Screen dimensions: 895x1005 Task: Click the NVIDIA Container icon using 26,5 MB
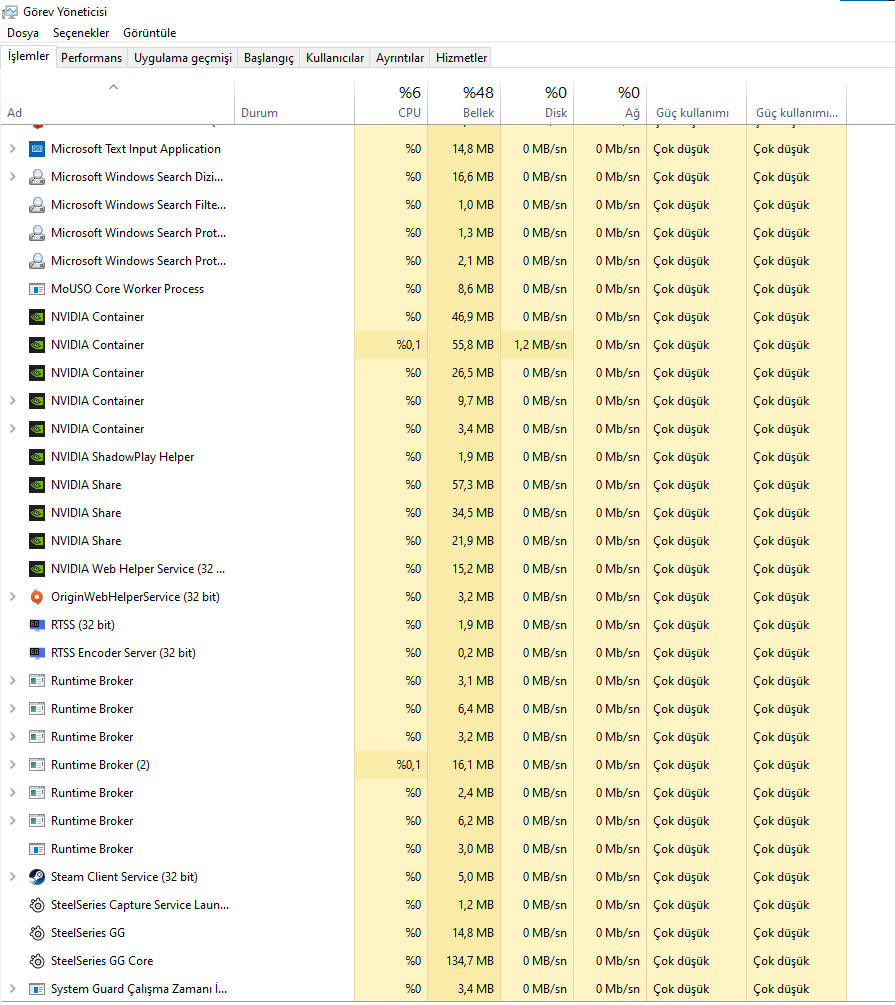pos(37,373)
